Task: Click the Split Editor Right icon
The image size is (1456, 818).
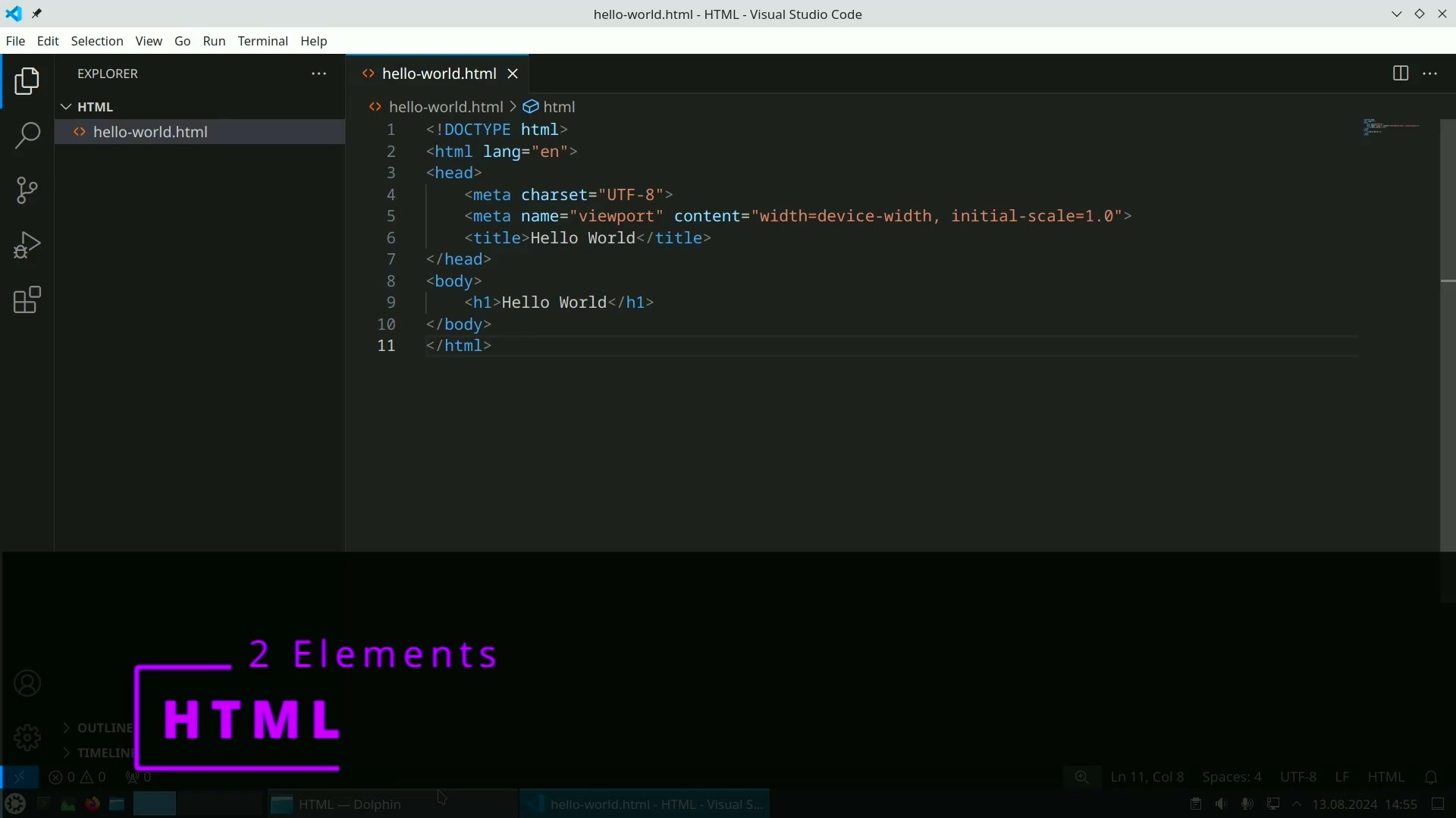Action: point(1401,74)
